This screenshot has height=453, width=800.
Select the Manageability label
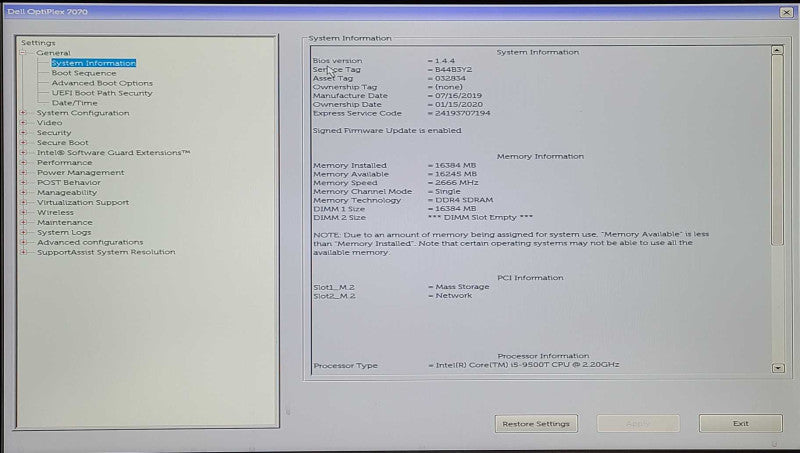(x=66, y=192)
